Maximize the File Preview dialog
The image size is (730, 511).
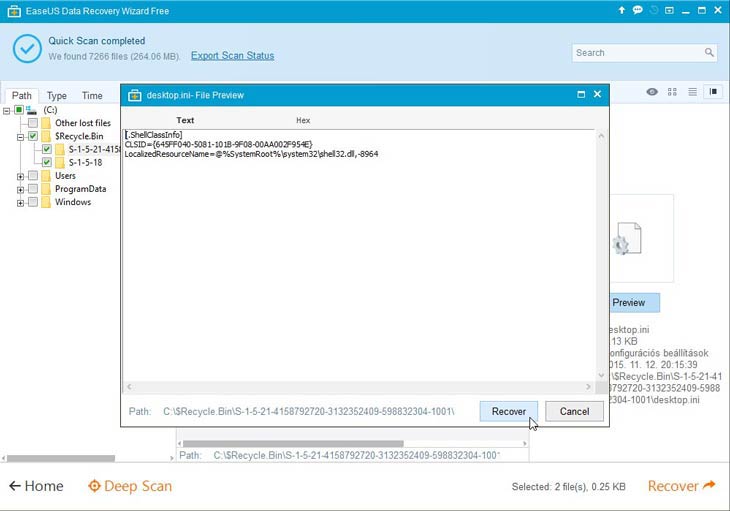point(581,95)
